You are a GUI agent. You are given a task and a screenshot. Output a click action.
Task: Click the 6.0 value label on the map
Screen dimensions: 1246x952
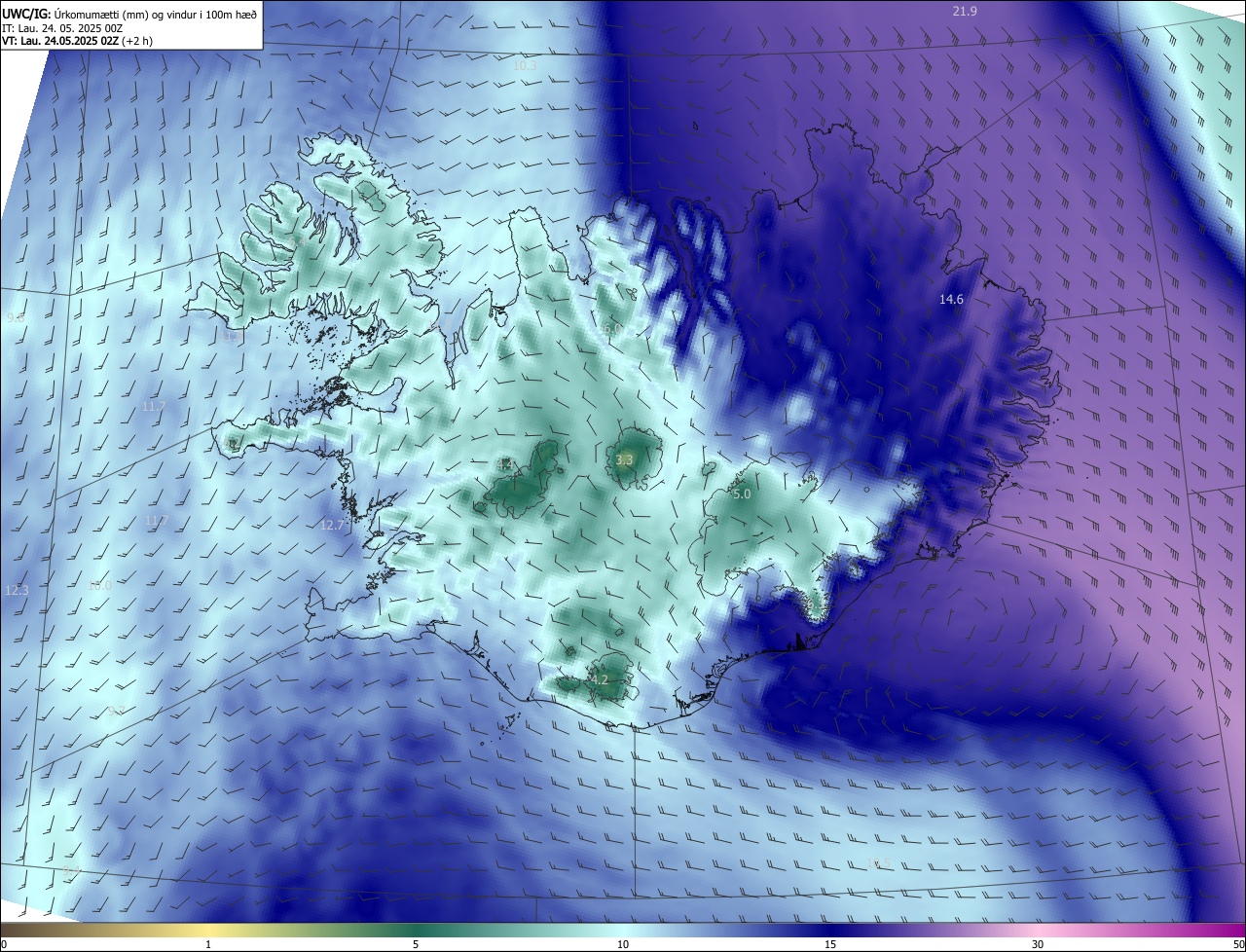click(612, 330)
